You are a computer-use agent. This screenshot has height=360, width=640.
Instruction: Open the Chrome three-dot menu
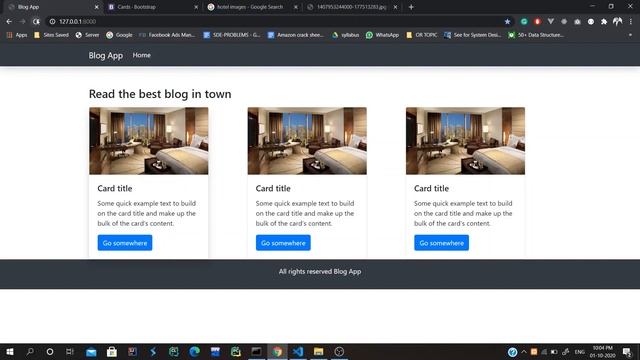[631, 22]
